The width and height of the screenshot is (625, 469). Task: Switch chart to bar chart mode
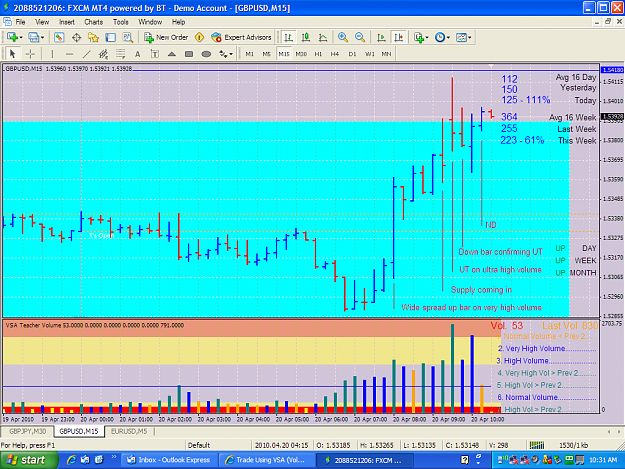(x=288, y=37)
